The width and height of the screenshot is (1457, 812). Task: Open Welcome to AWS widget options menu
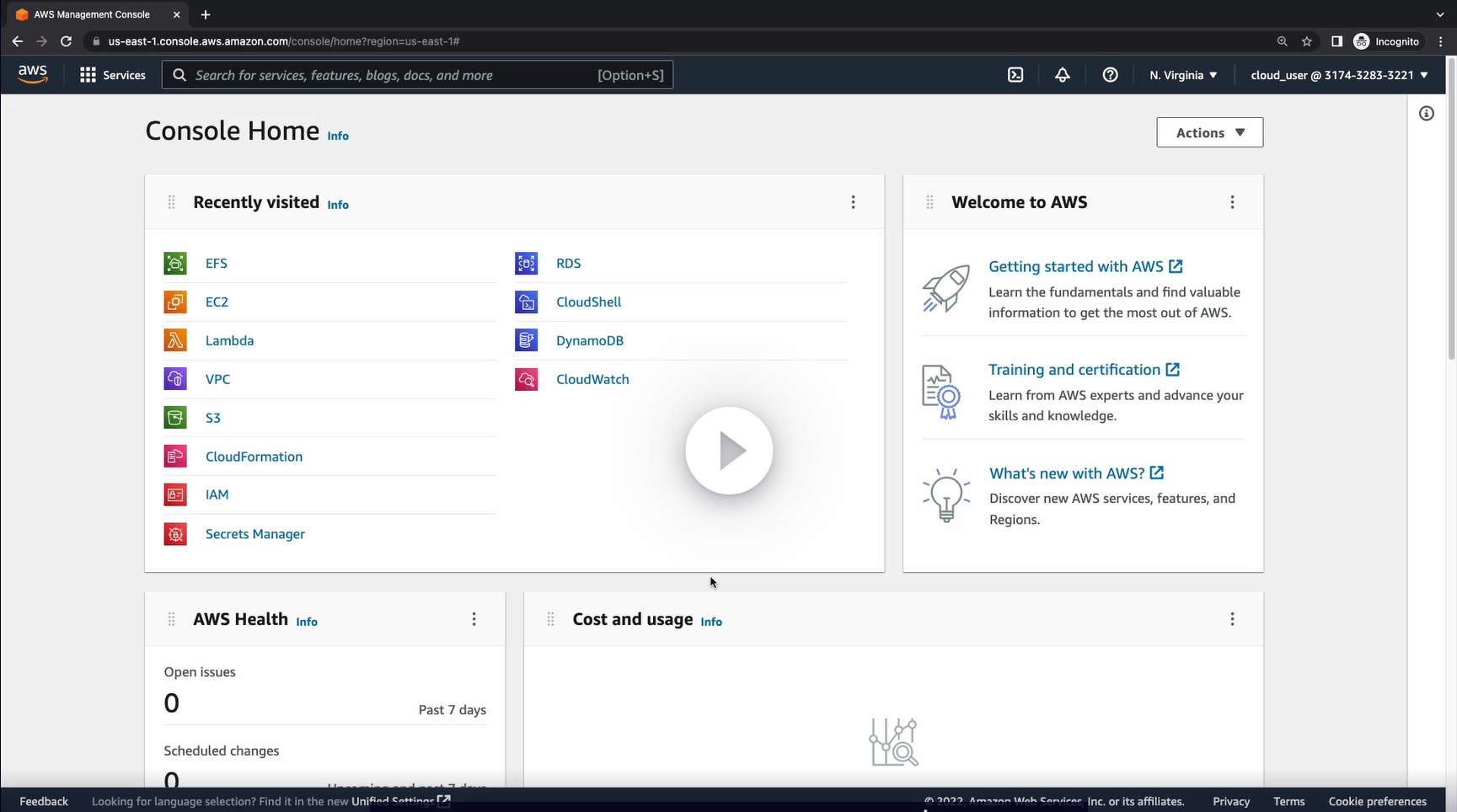pos(1232,202)
